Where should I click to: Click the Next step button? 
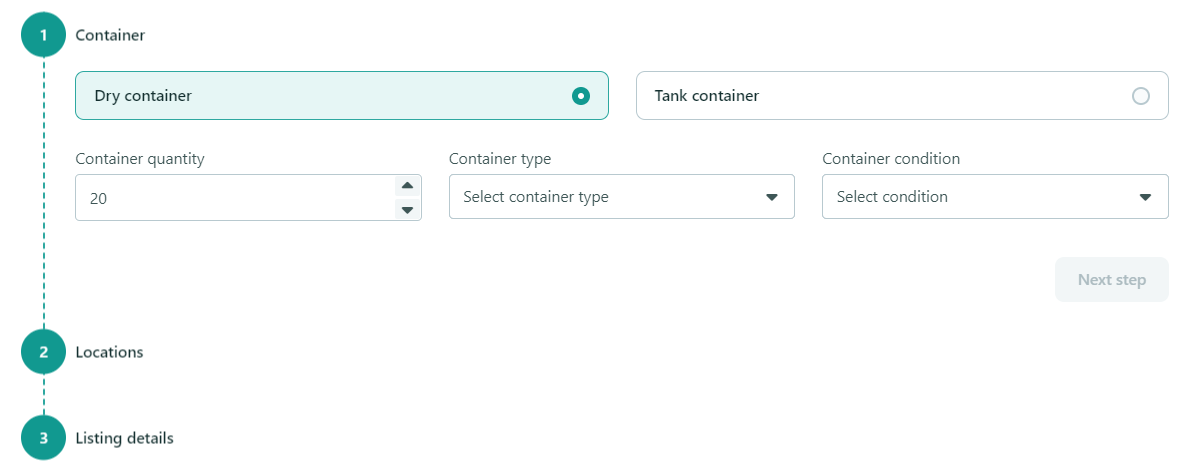[x=1112, y=280]
